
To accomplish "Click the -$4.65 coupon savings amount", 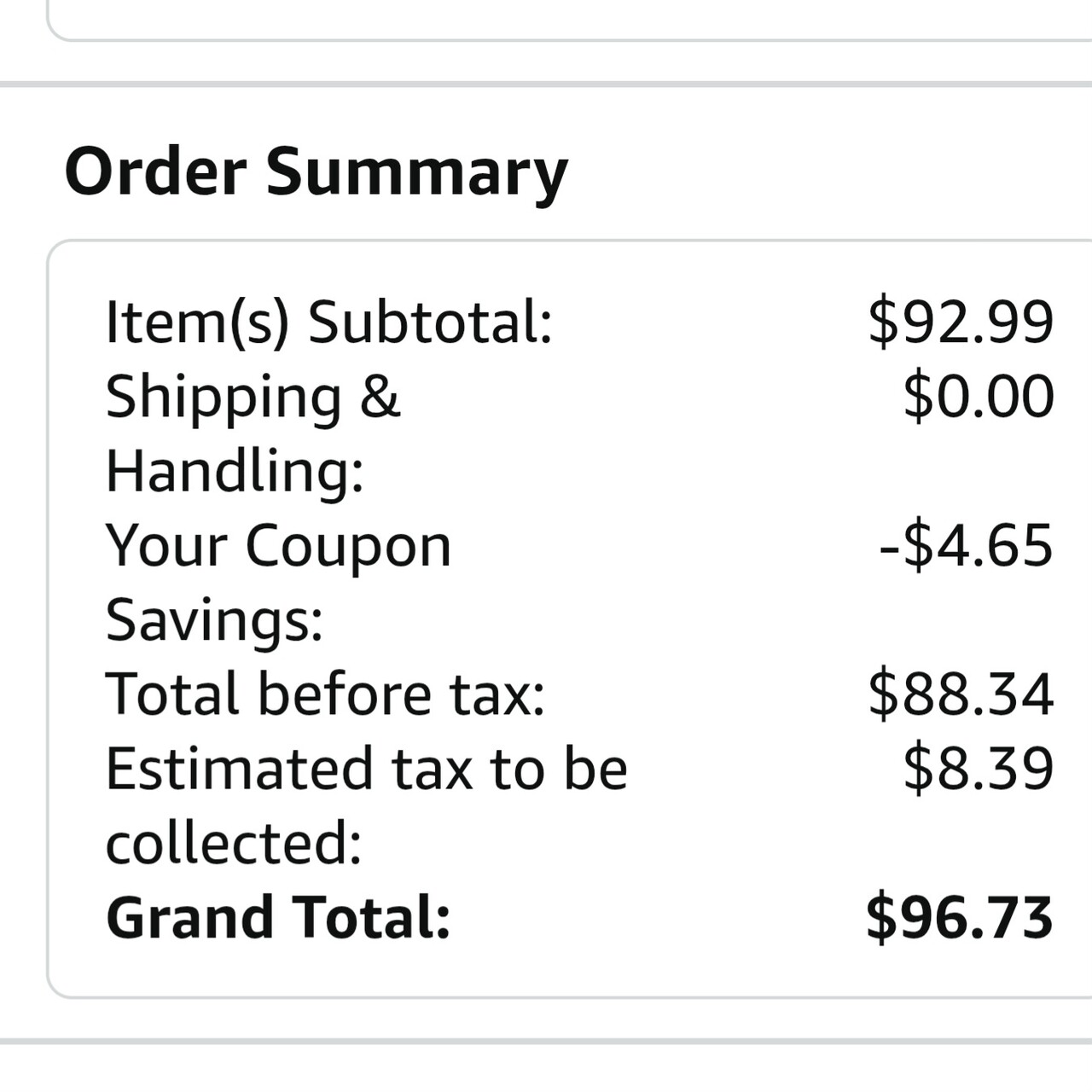I will [x=966, y=546].
